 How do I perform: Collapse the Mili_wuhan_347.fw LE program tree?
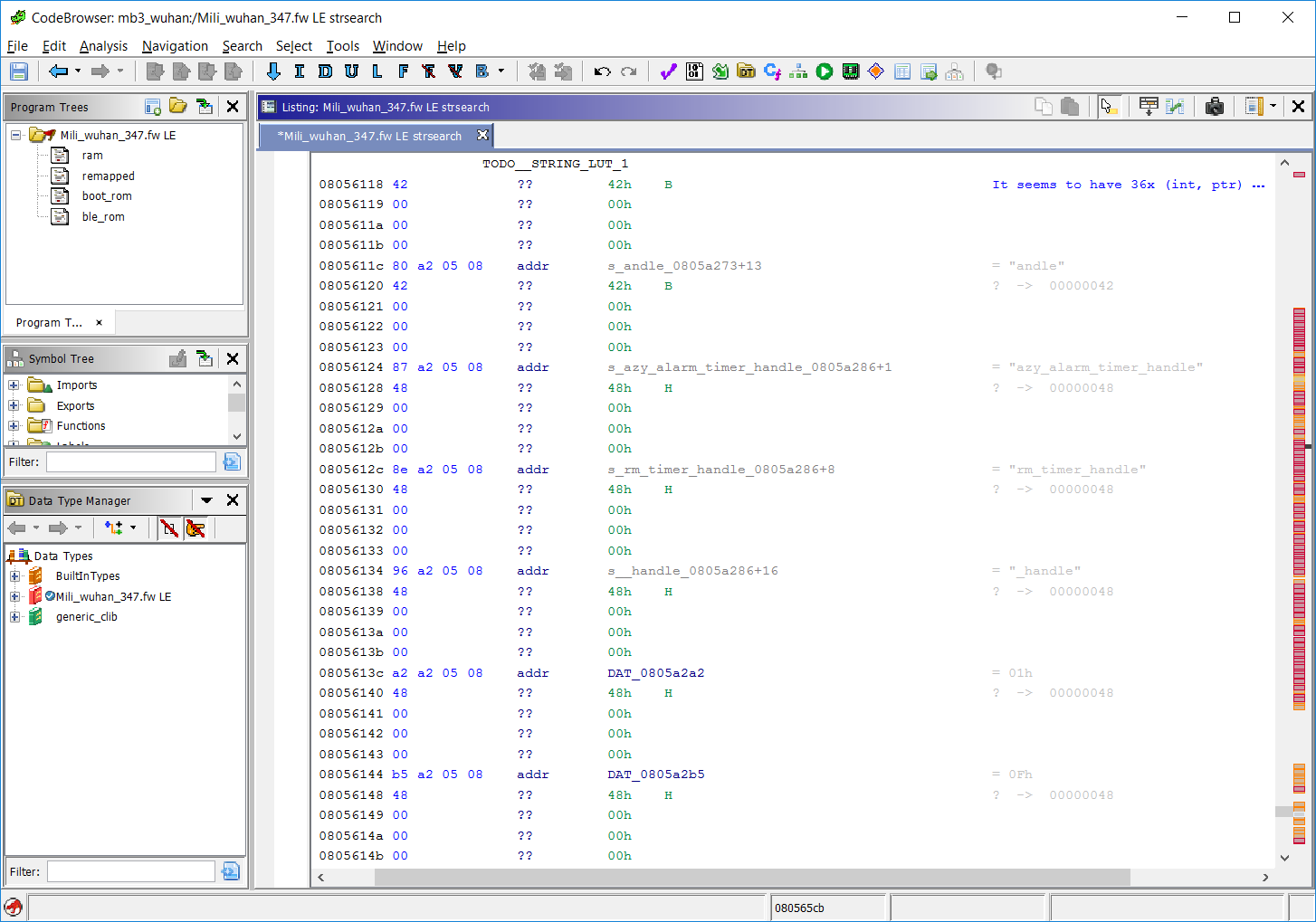[x=15, y=135]
